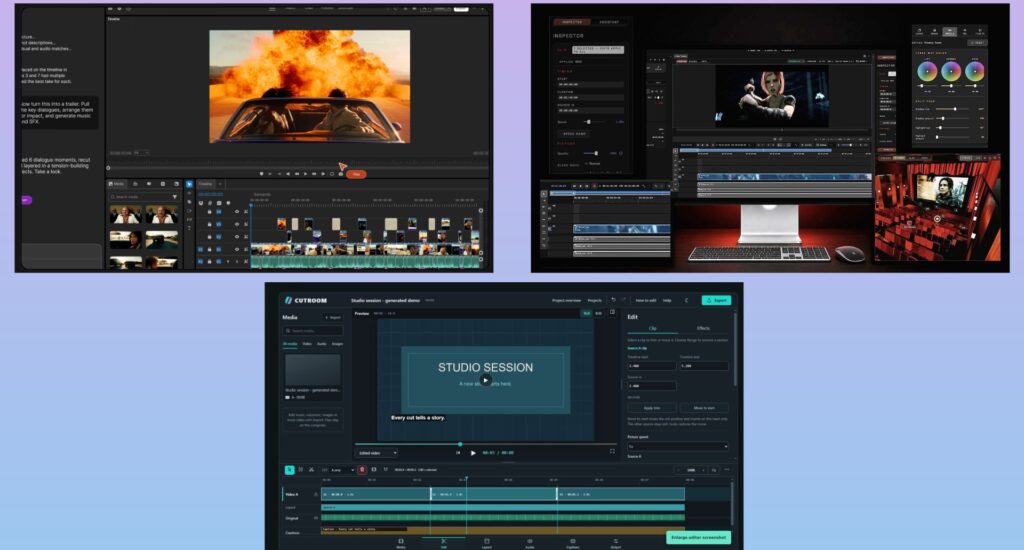This screenshot has width=1024, height=550.
Task: Select the All media tab in Cutroom
Action: click(x=290, y=344)
